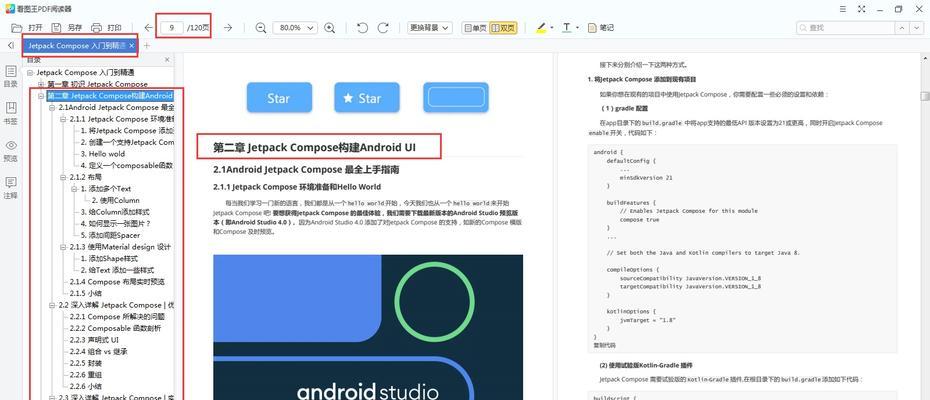The height and width of the screenshot is (400, 930).
Task: Close the Jetpack Compose document tab
Action: 131,45
